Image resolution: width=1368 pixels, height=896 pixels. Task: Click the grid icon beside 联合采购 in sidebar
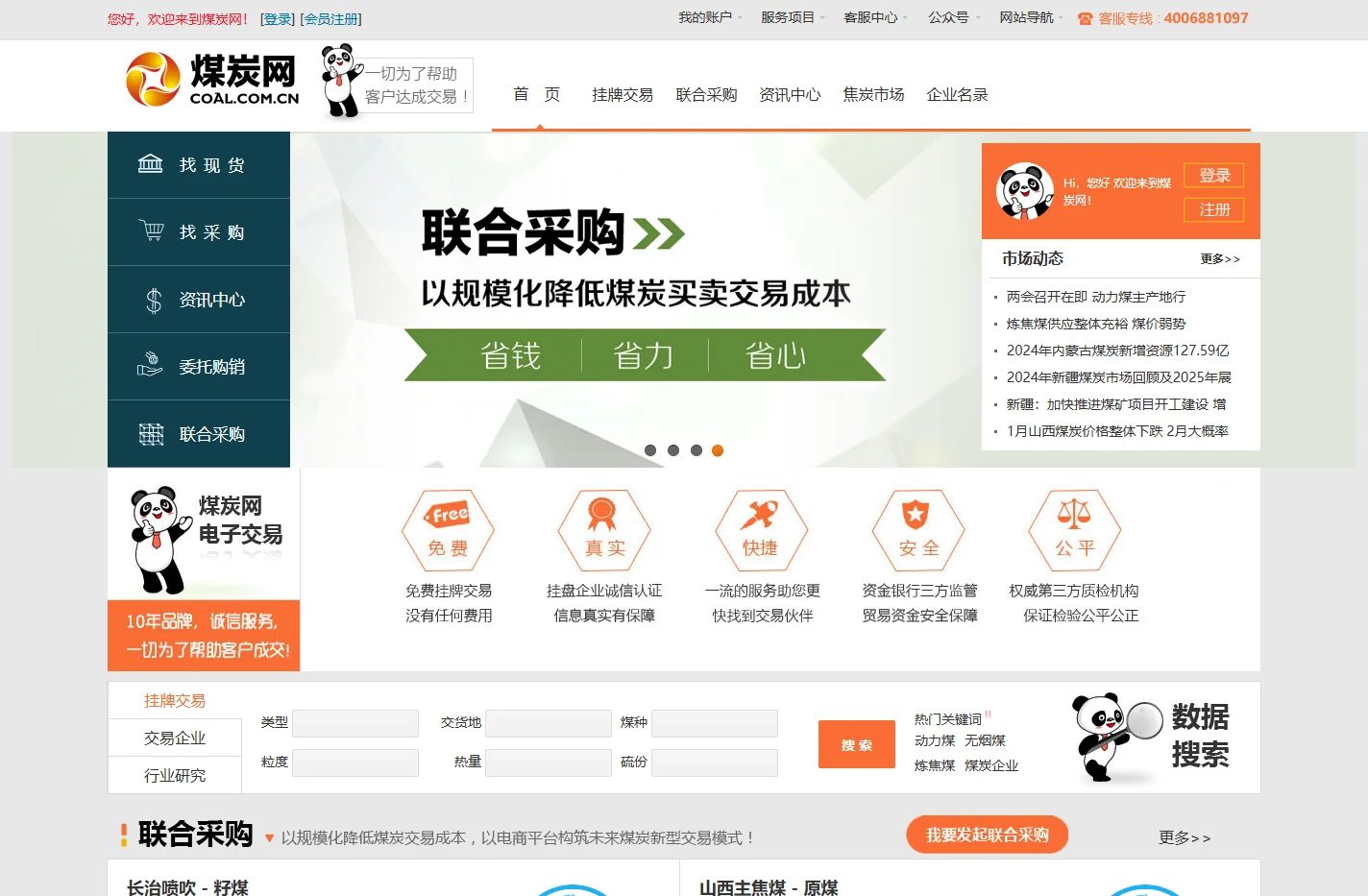pos(152,434)
